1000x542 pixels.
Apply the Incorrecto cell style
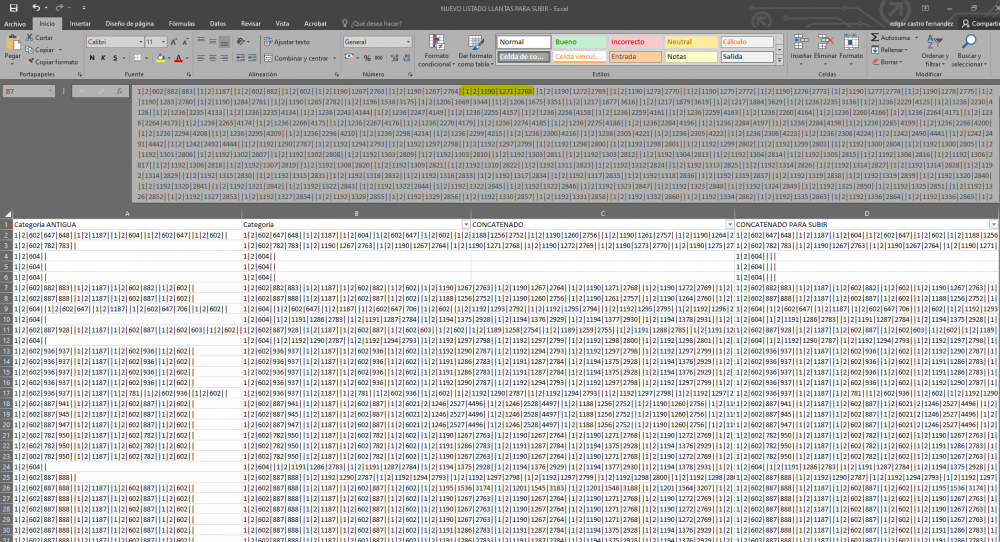click(635, 42)
